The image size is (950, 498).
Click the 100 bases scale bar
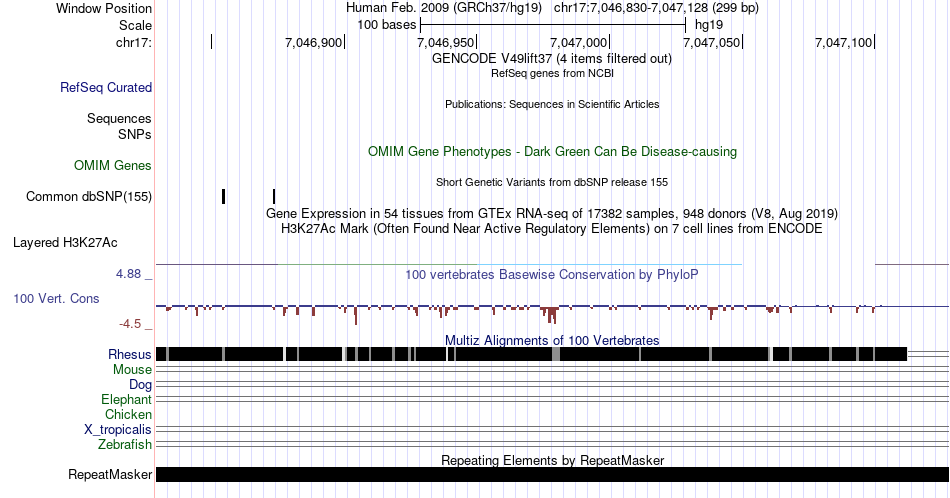click(553, 25)
